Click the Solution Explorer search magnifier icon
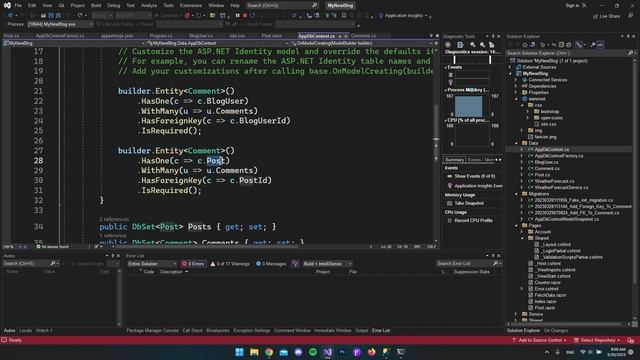The width and height of the screenshot is (640, 360). [630, 53]
